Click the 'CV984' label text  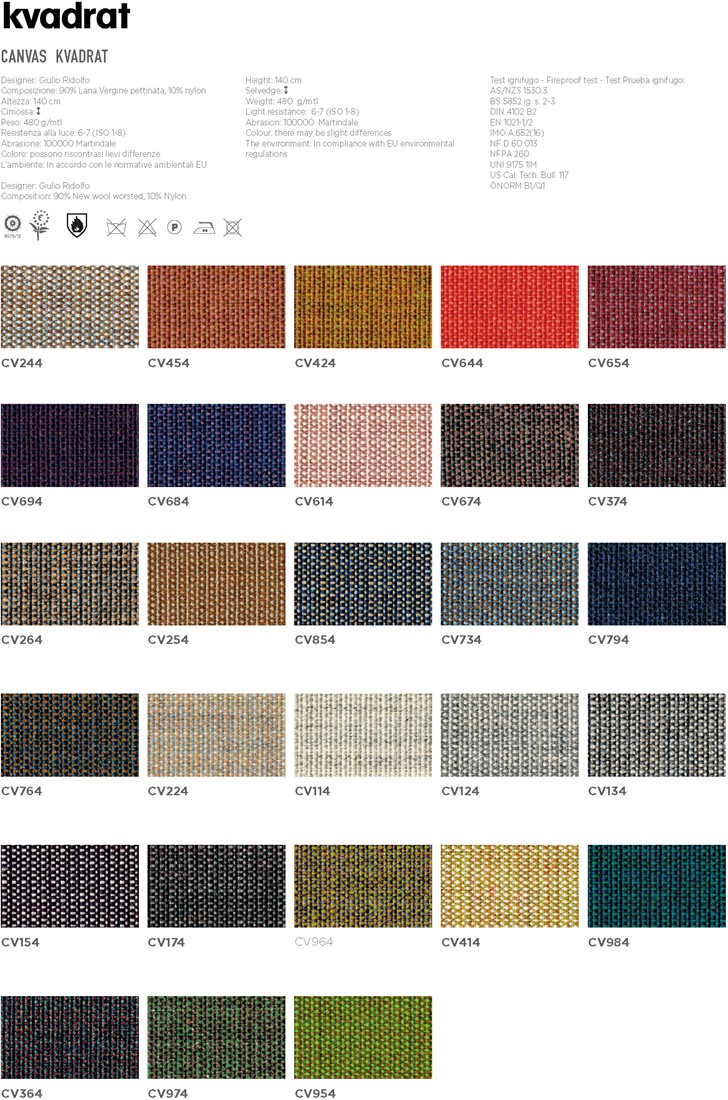609,942
